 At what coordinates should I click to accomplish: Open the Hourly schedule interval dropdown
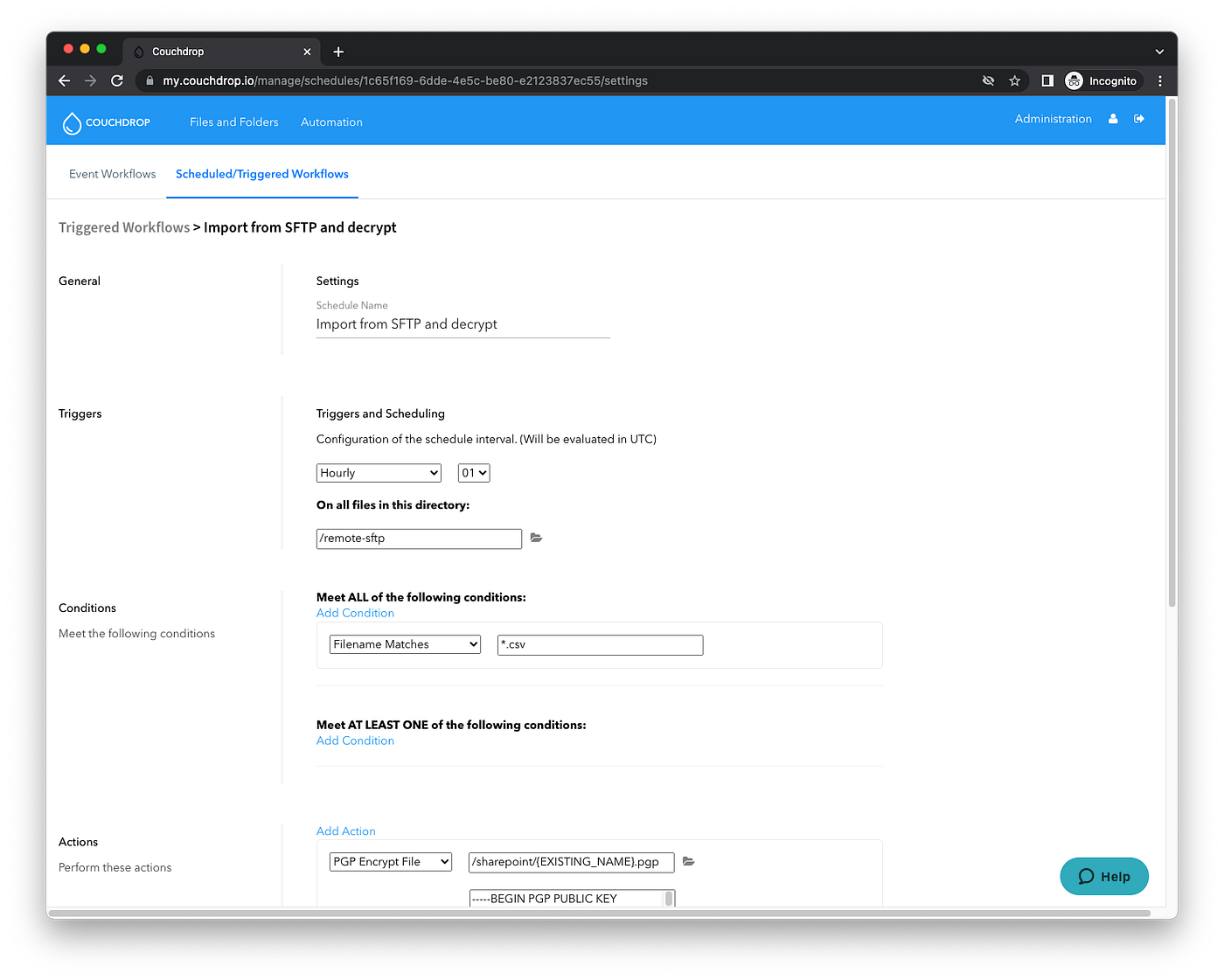[379, 472]
